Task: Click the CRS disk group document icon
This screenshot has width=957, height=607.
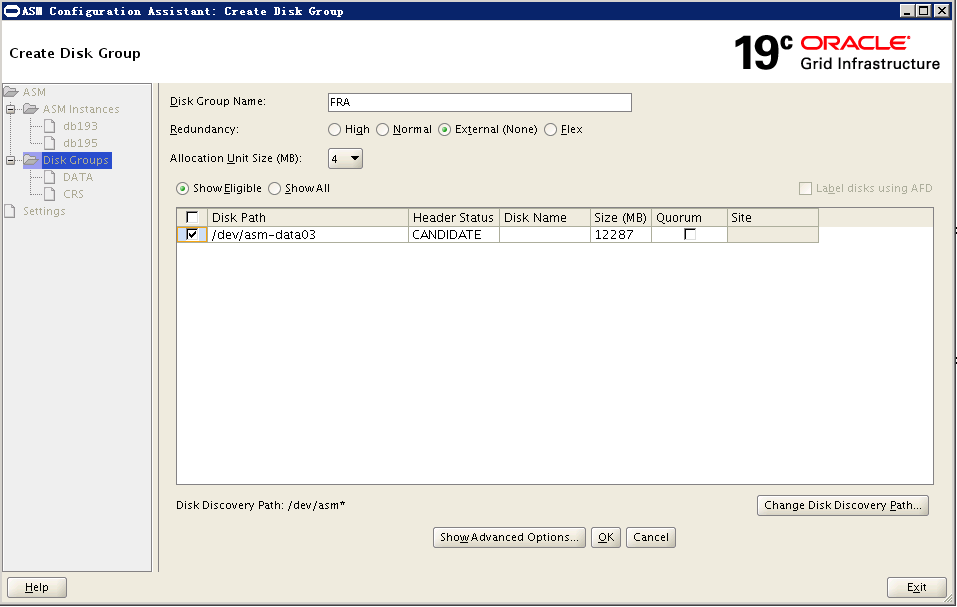Action: click(x=50, y=195)
